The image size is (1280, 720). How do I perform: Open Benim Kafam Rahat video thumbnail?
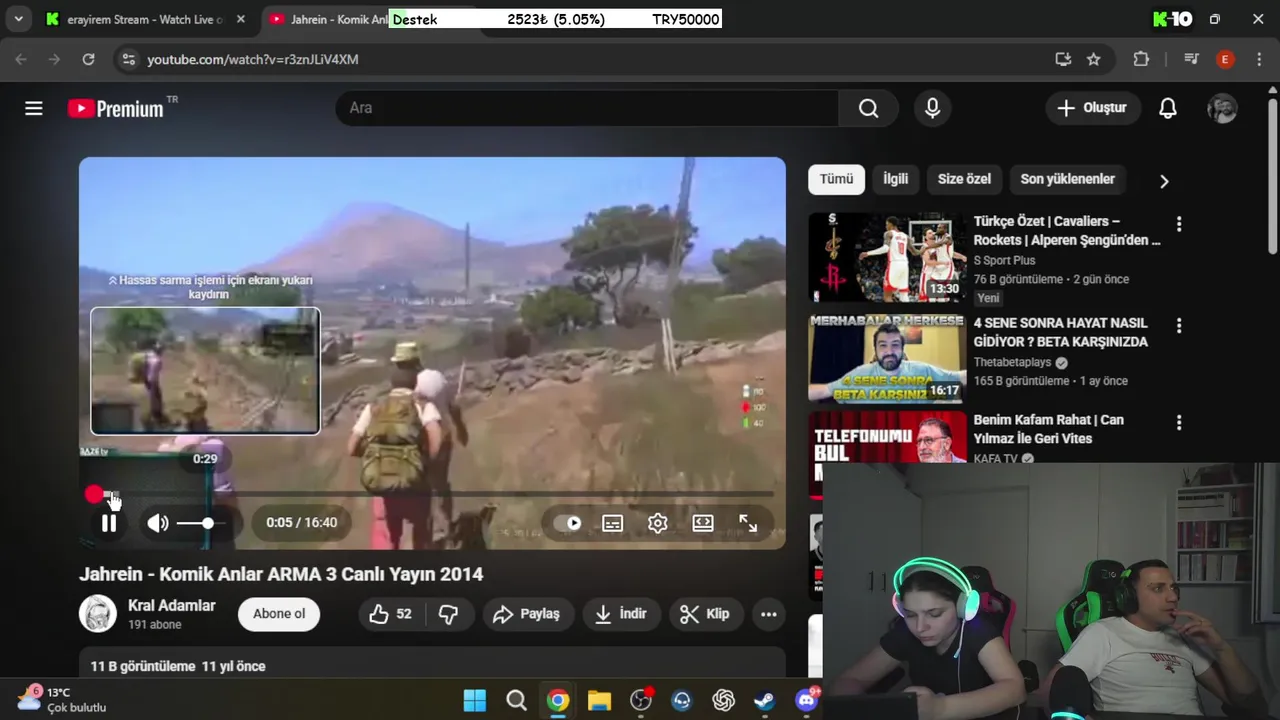[x=887, y=438]
